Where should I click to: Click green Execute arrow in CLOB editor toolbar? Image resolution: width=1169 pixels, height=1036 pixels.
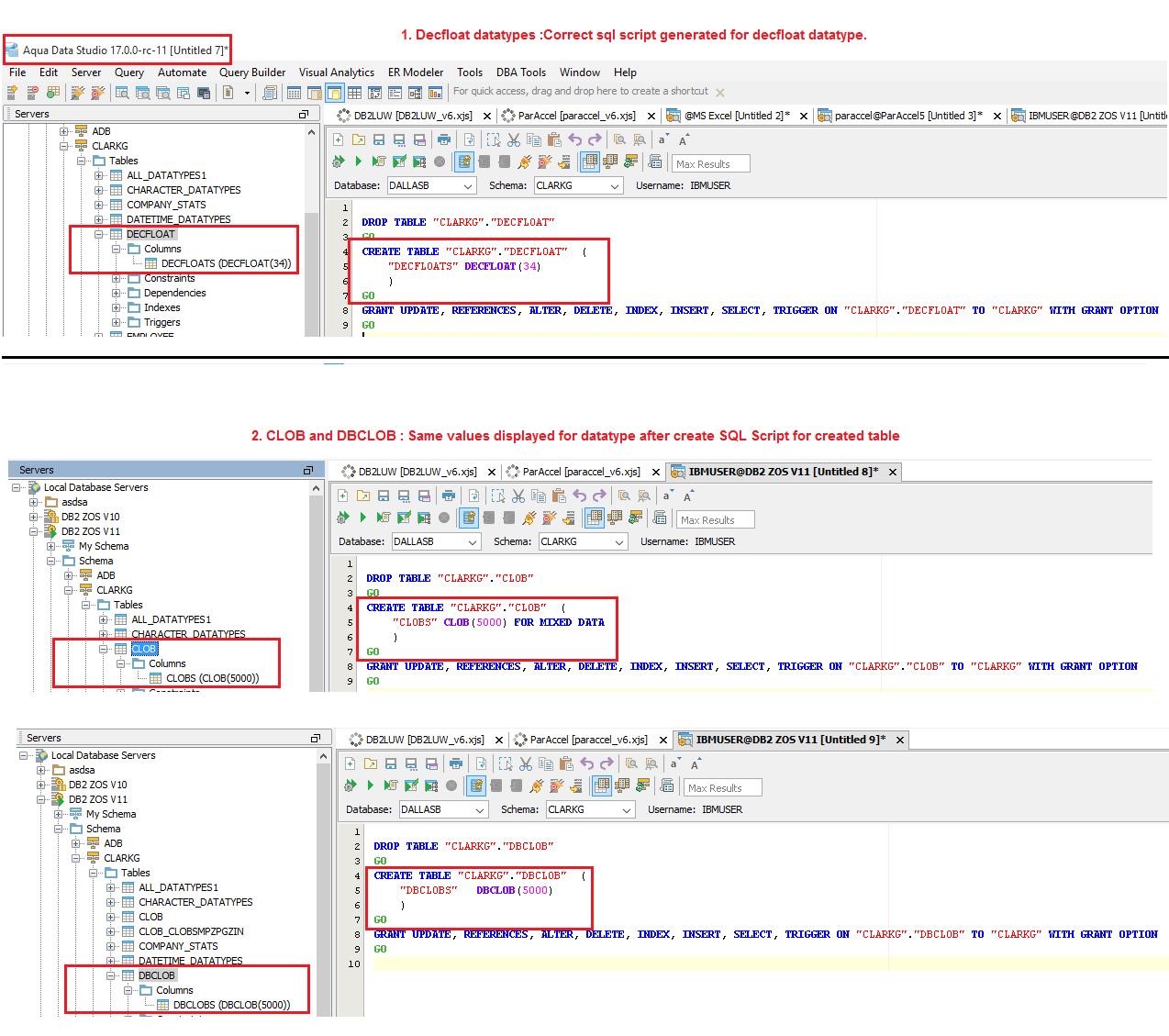click(x=363, y=518)
